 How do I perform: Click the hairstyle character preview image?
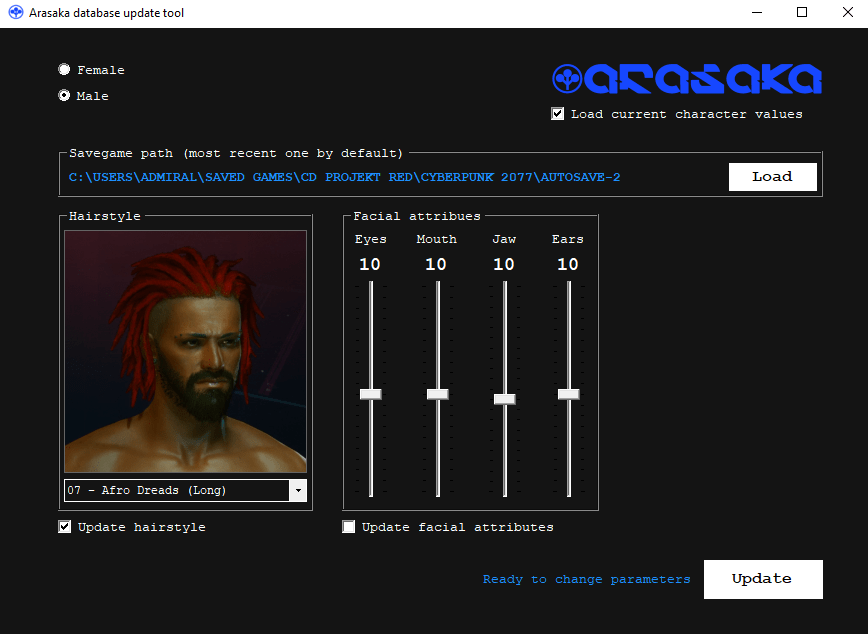click(186, 351)
